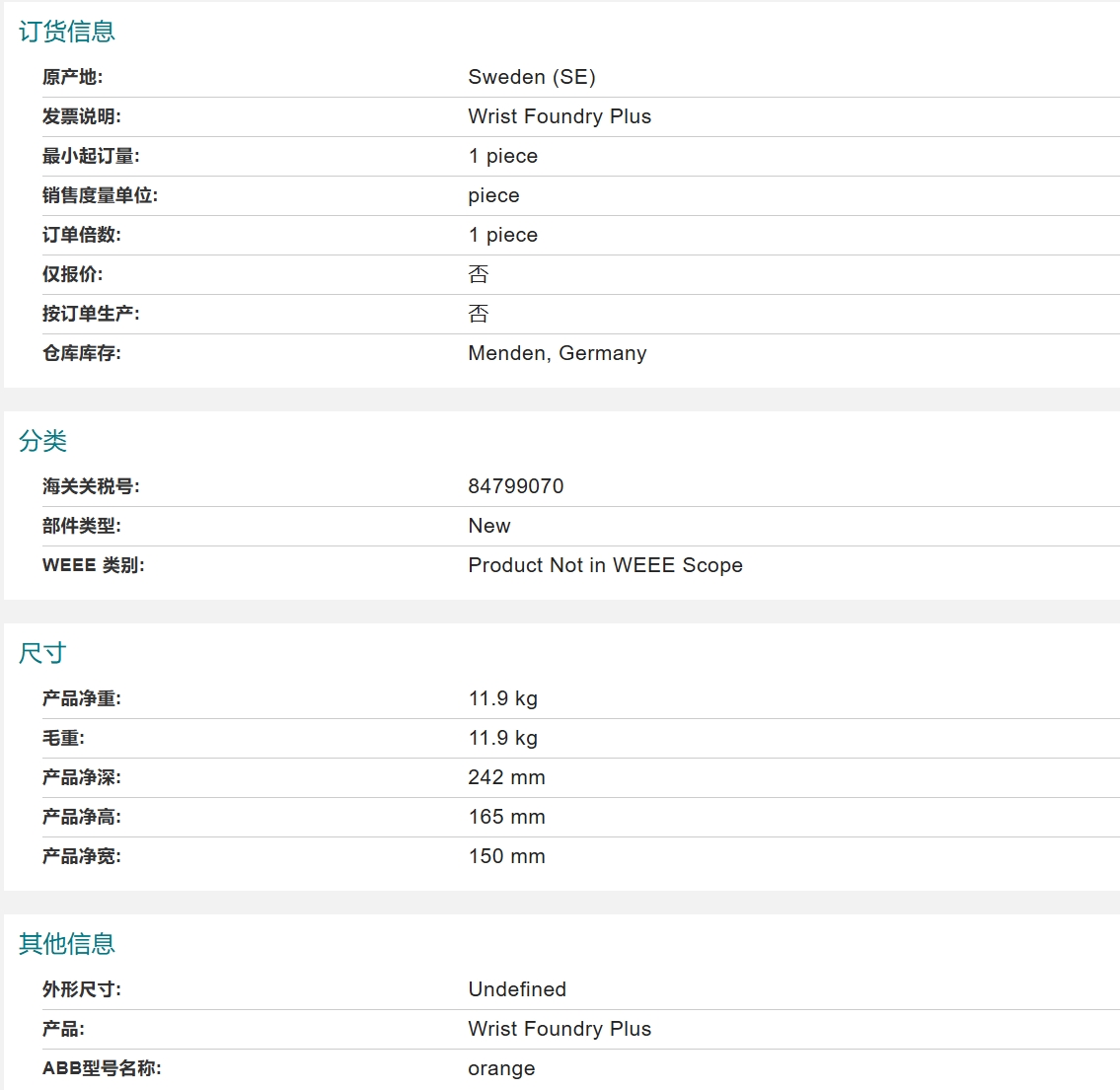
Task: Click the 仅报价 label
Action: pyautogui.click(x=72, y=274)
